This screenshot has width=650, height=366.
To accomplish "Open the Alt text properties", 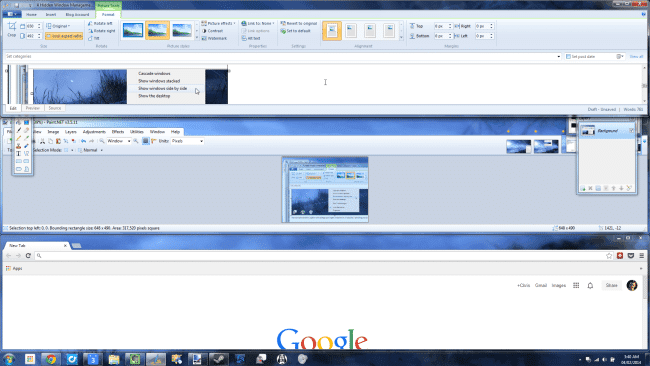I will [x=251, y=39].
